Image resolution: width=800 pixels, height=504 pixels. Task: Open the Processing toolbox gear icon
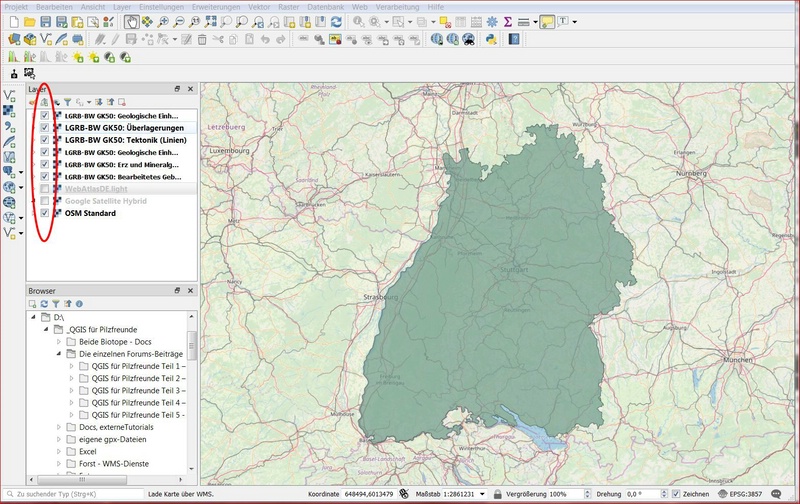pyautogui.click(x=491, y=21)
